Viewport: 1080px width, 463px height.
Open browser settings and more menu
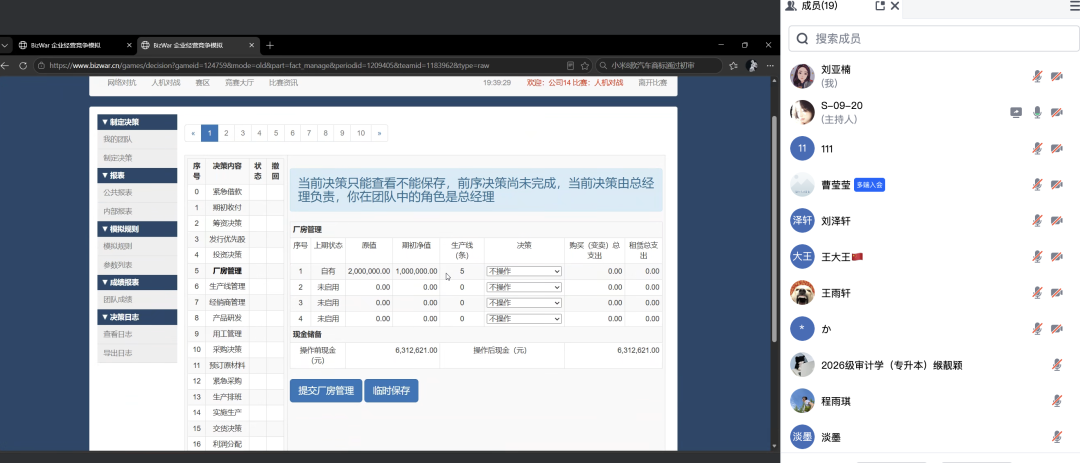pyautogui.click(x=770, y=65)
